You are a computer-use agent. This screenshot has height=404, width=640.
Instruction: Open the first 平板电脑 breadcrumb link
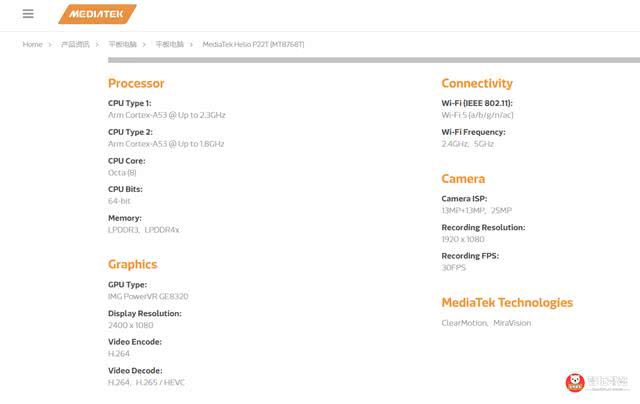[122, 44]
